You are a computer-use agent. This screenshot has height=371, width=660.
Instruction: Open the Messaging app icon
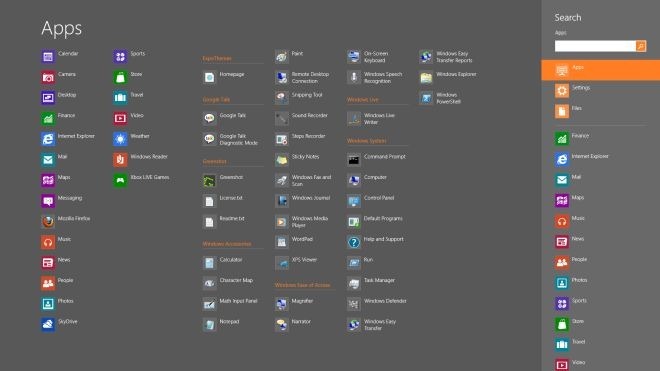[48, 201]
